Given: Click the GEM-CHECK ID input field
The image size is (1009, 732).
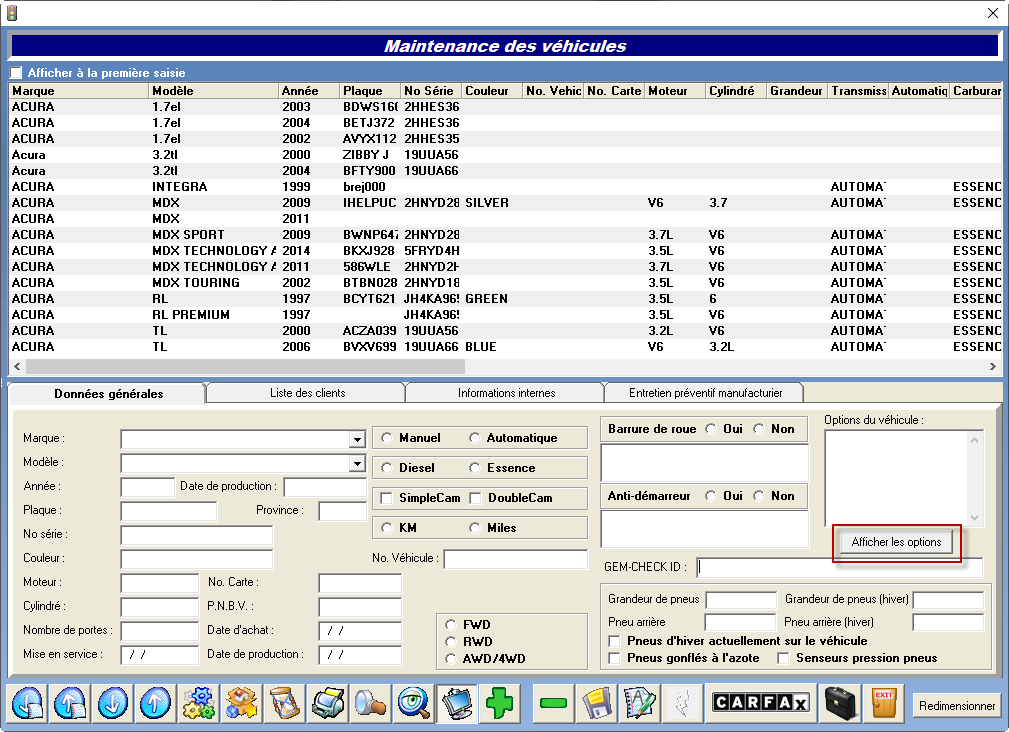Looking at the screenshot, I should (x=840, y=567).
